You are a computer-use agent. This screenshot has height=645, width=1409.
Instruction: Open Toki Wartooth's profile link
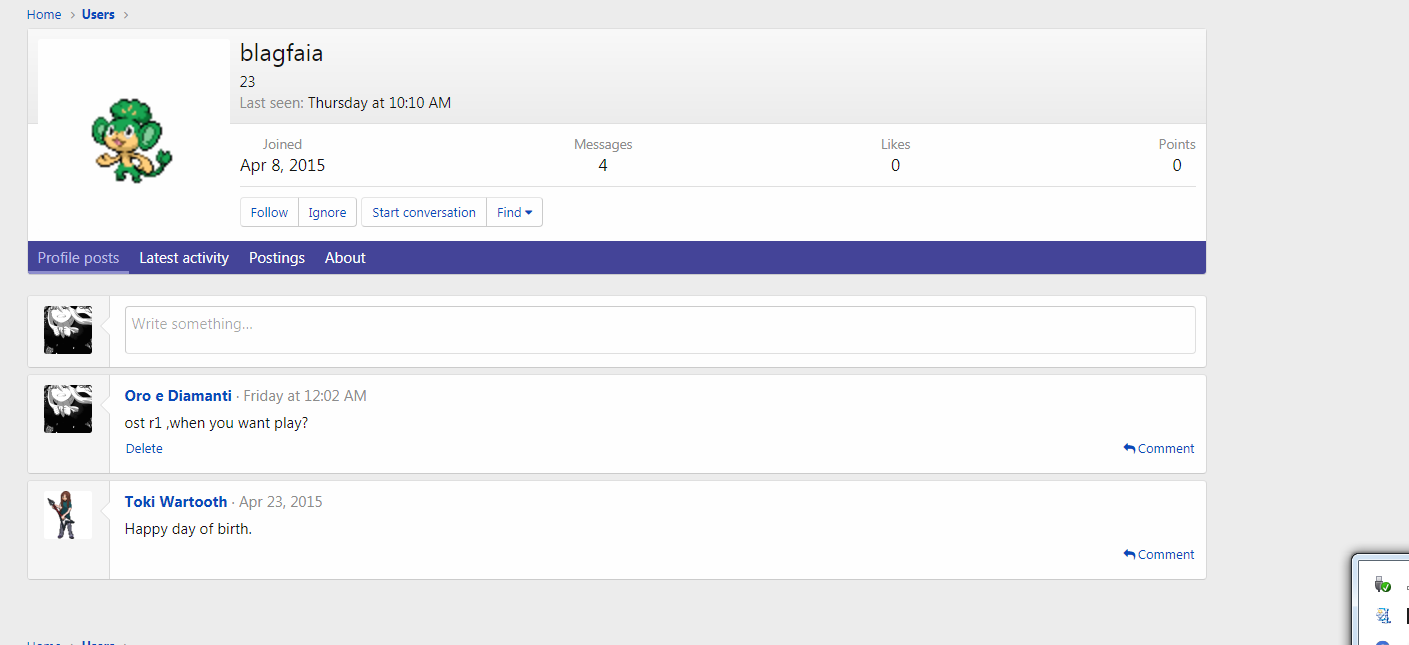pyautogui.click(x=176, y=502)
